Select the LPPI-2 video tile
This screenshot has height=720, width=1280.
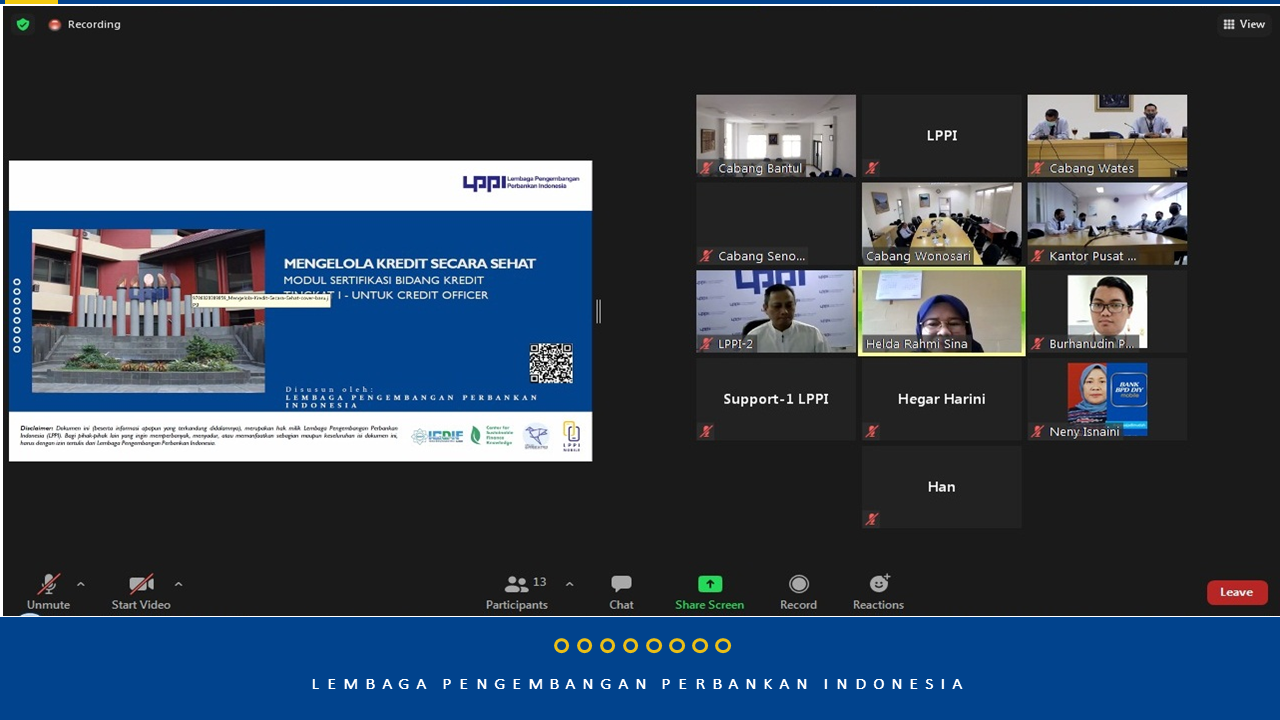coord(776,311)
